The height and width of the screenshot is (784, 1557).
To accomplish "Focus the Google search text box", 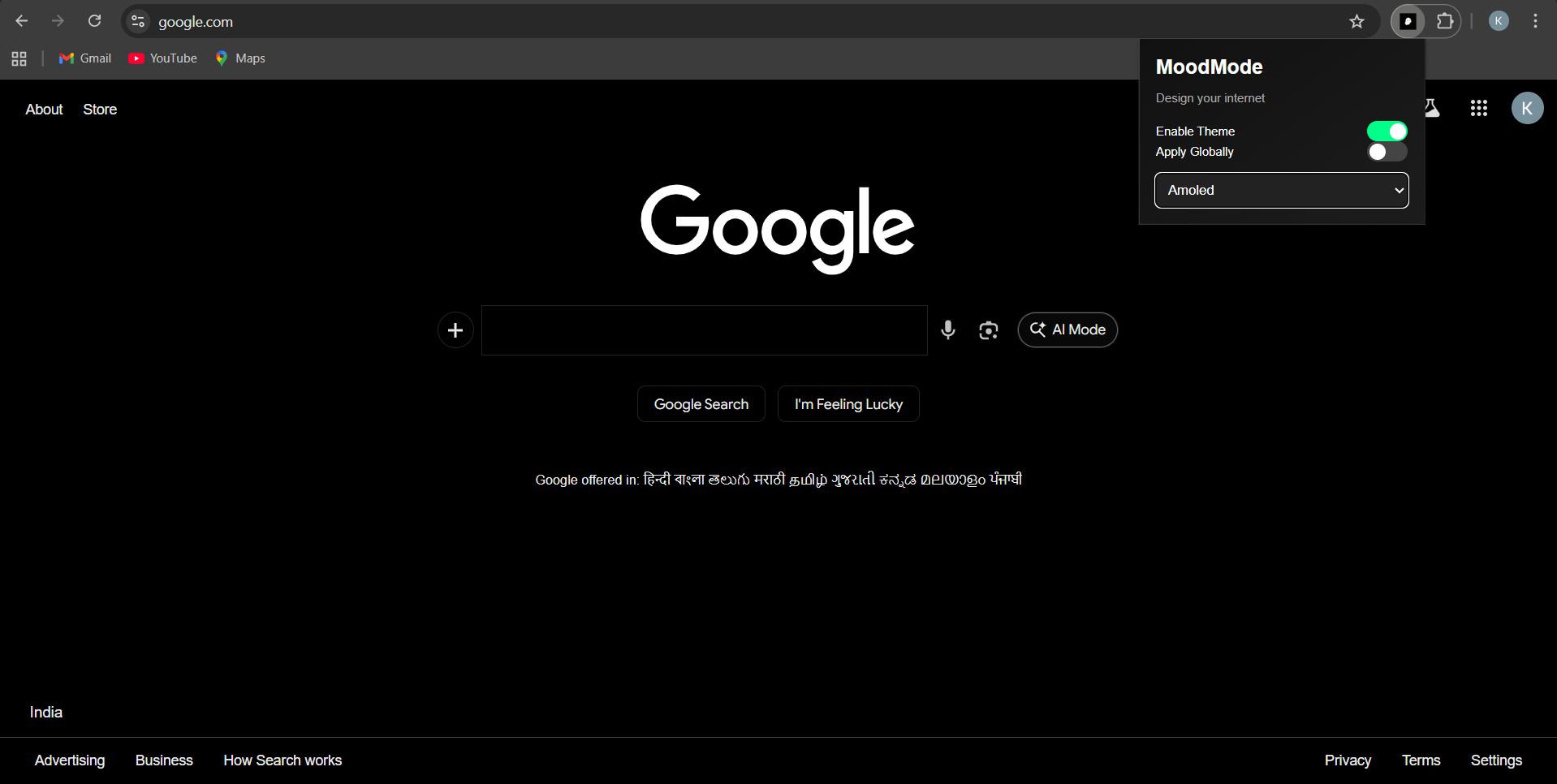I will pyautogui.click(x=705, y=330).
